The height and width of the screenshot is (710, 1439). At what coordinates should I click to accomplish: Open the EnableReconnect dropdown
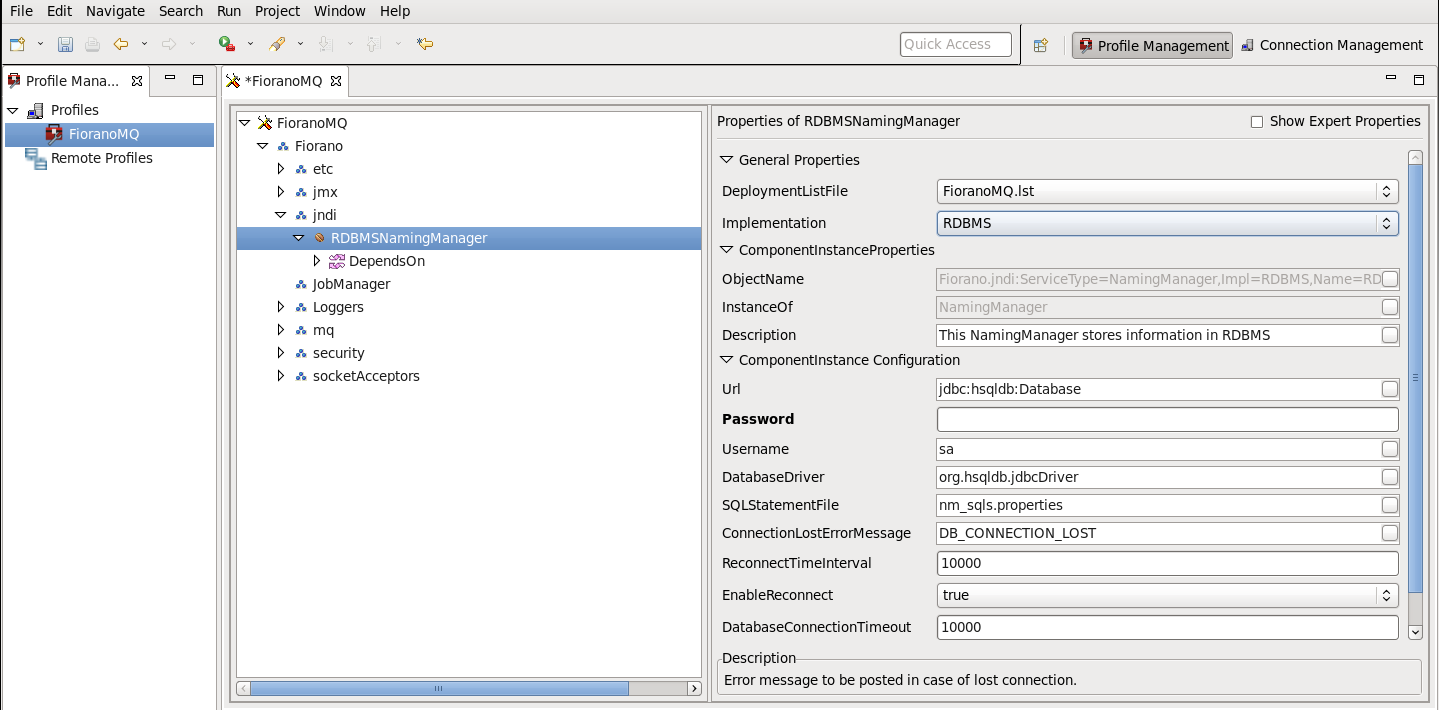1167,595
